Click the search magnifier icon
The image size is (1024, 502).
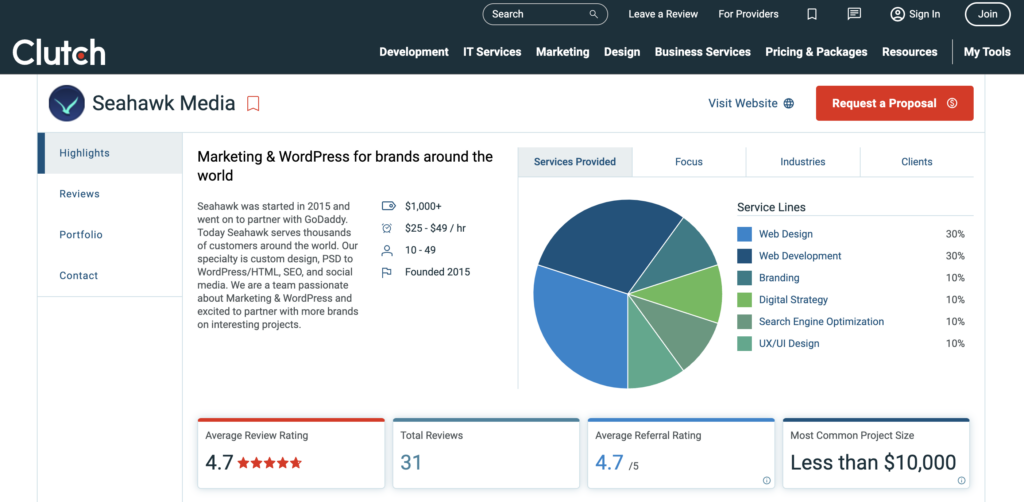[594, 14]
